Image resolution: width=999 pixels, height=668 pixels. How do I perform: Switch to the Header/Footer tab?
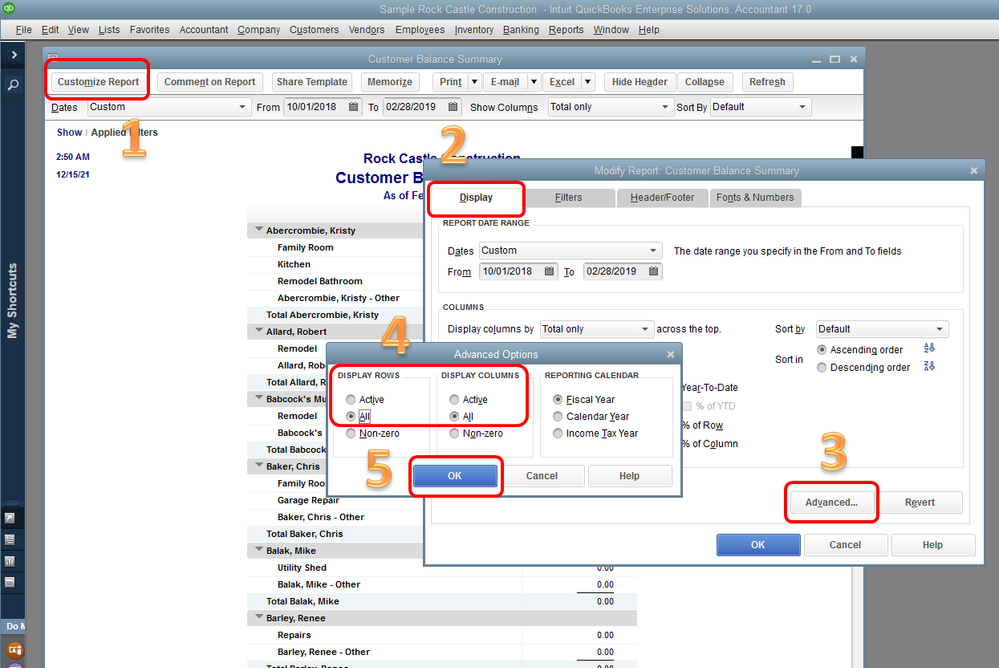(x=662, y=198)
